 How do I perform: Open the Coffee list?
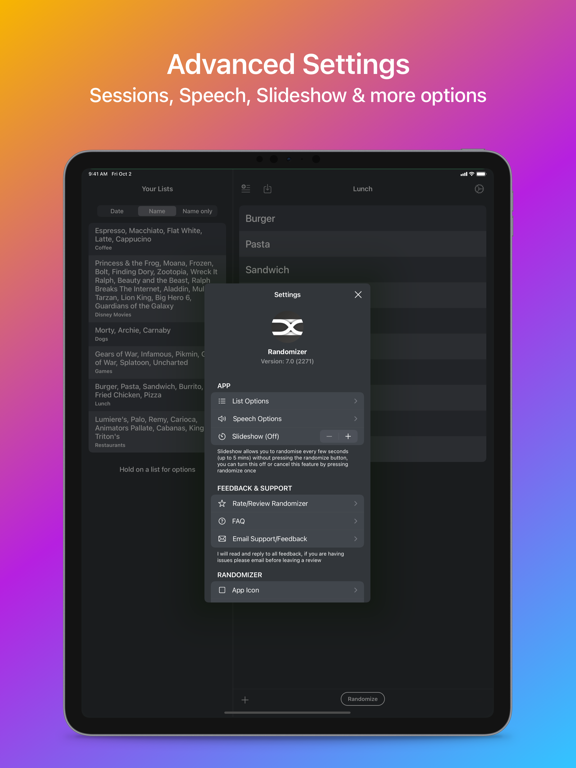157,239
